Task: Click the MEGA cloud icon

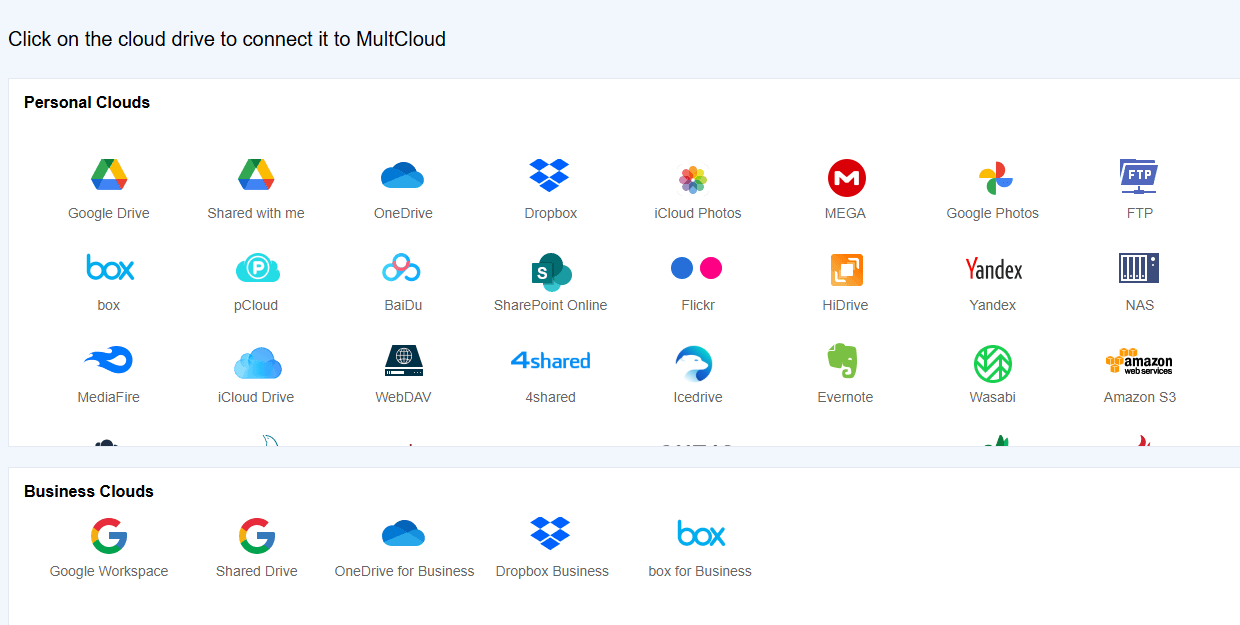Action: (x=846, y=178)
